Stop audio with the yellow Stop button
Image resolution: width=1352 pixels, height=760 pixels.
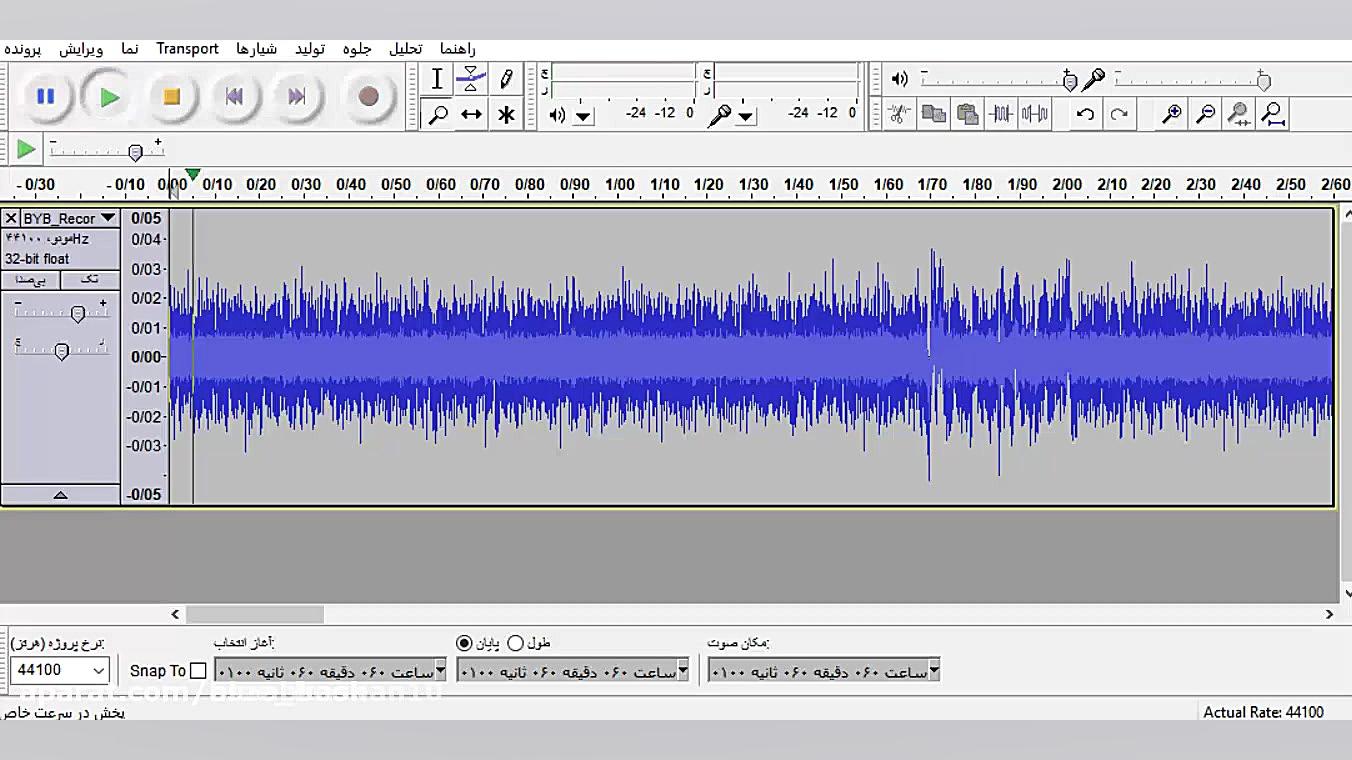tap(171, 96)
